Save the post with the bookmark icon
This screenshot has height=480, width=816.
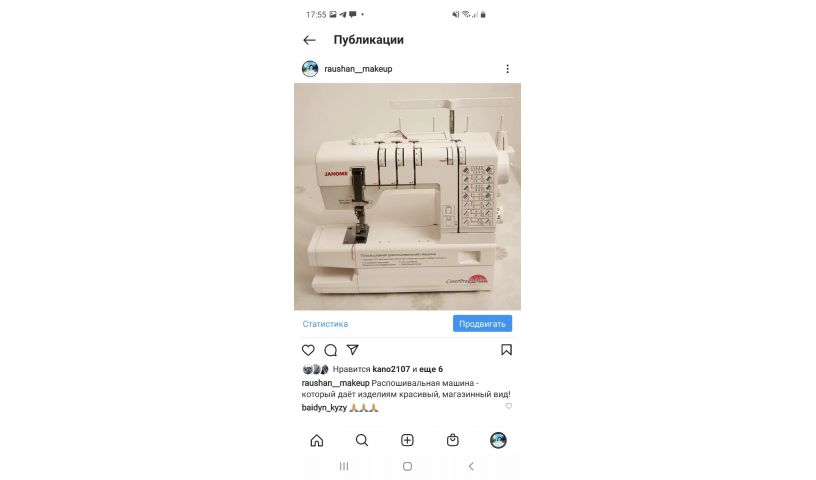point(506,349)
